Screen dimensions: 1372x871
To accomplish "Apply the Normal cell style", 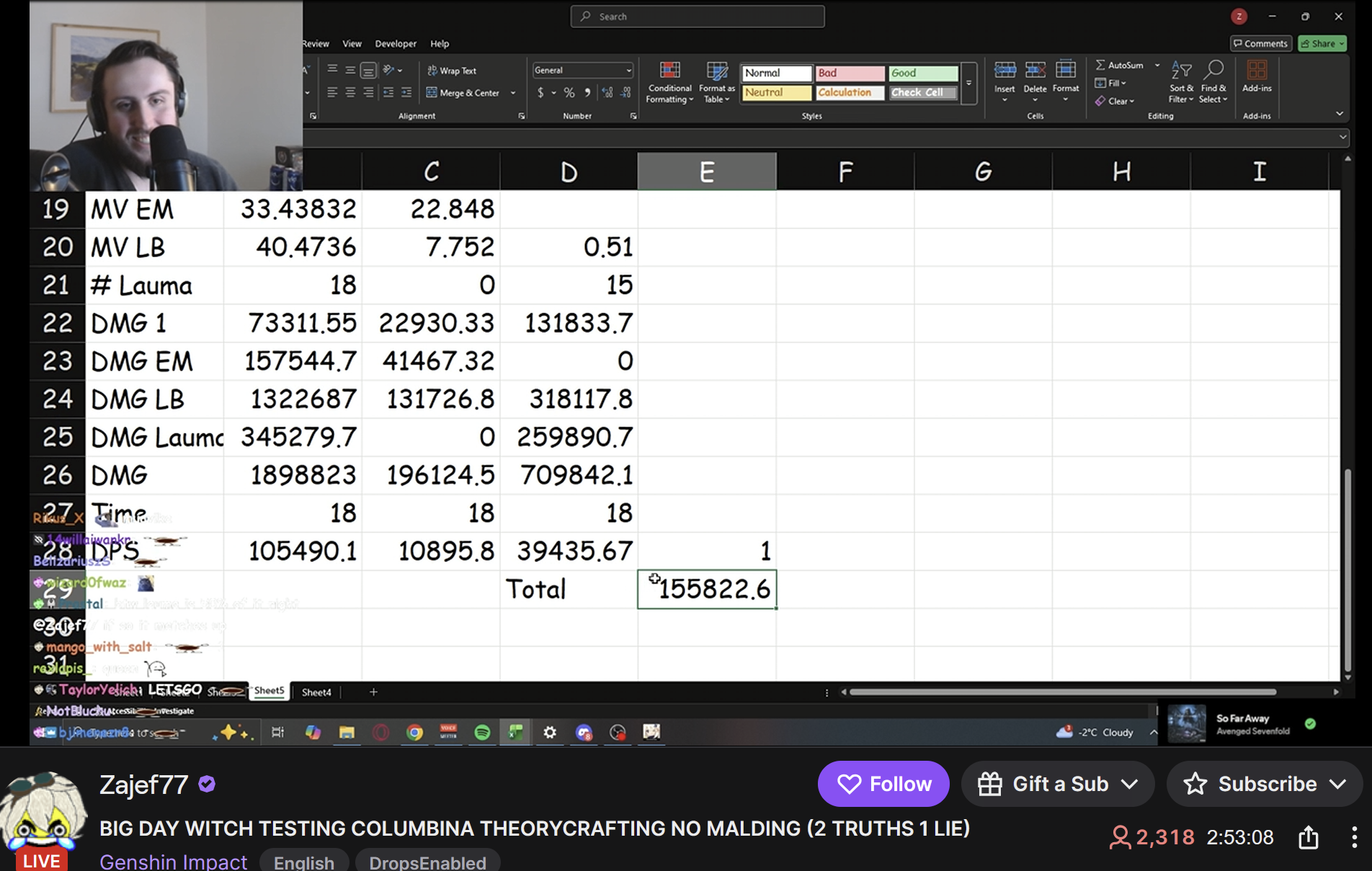I will click(x=777, y=73).
